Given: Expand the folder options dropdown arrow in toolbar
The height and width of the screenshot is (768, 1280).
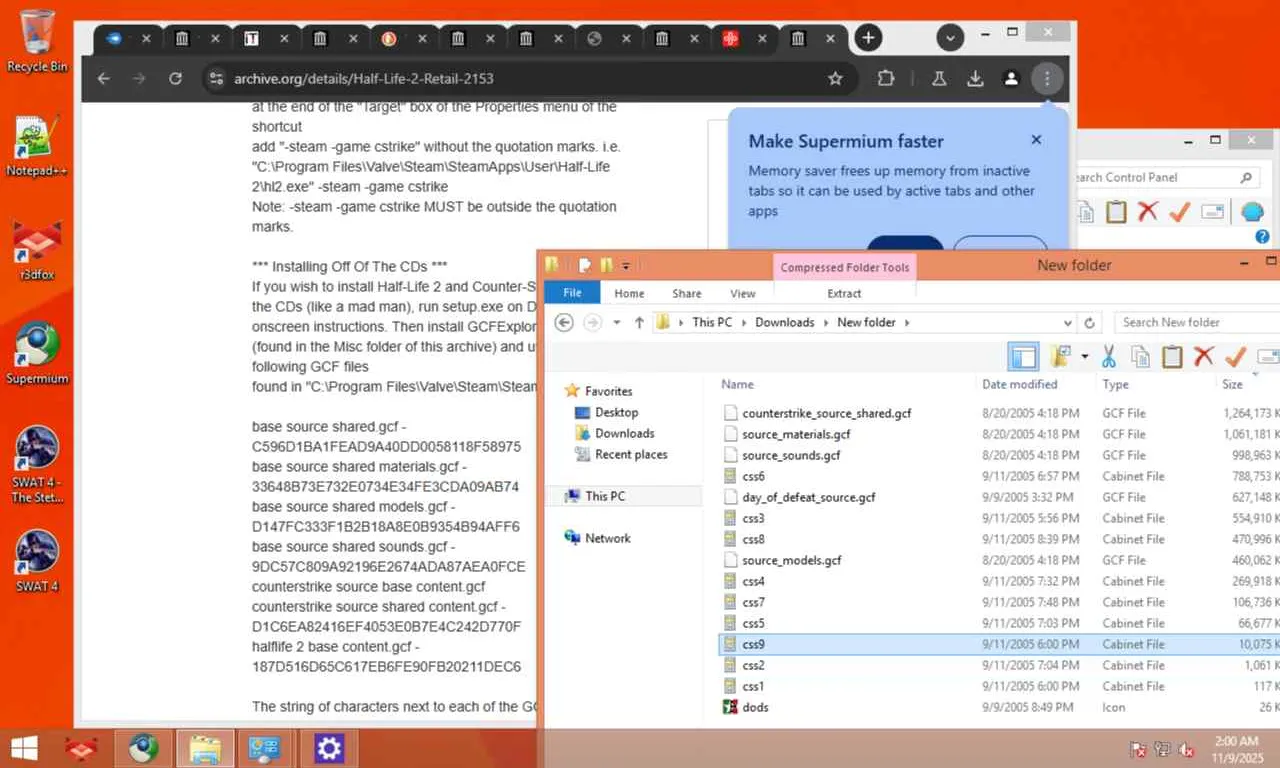Looking at the screenshot, I should pyautogui.click(x=1084, y=356).
